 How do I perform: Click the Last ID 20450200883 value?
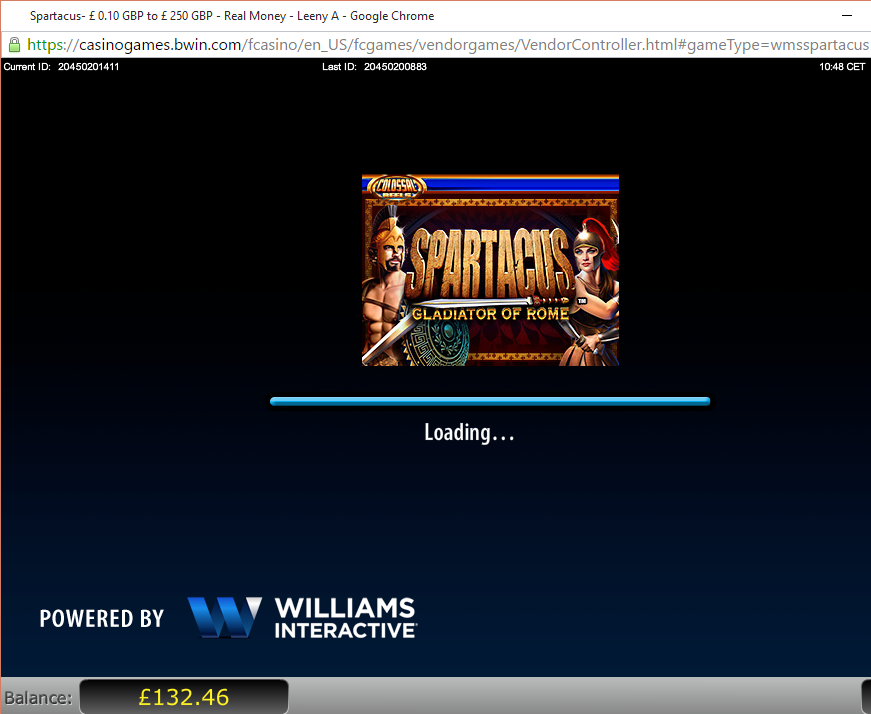[395, 67]
